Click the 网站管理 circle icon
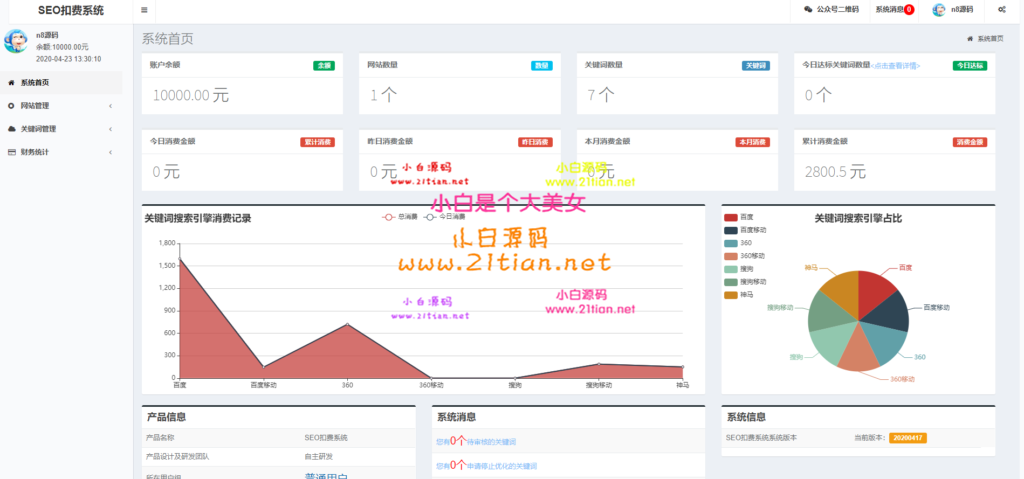The width and height of the screenshot is (1024, 479). pyautogui.click(x=11, y=106)
